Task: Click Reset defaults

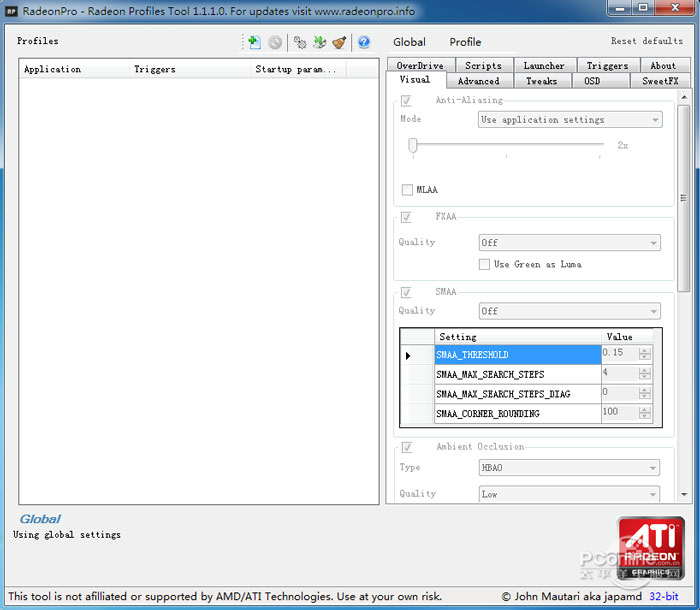Action: click(x=647, y=41)
